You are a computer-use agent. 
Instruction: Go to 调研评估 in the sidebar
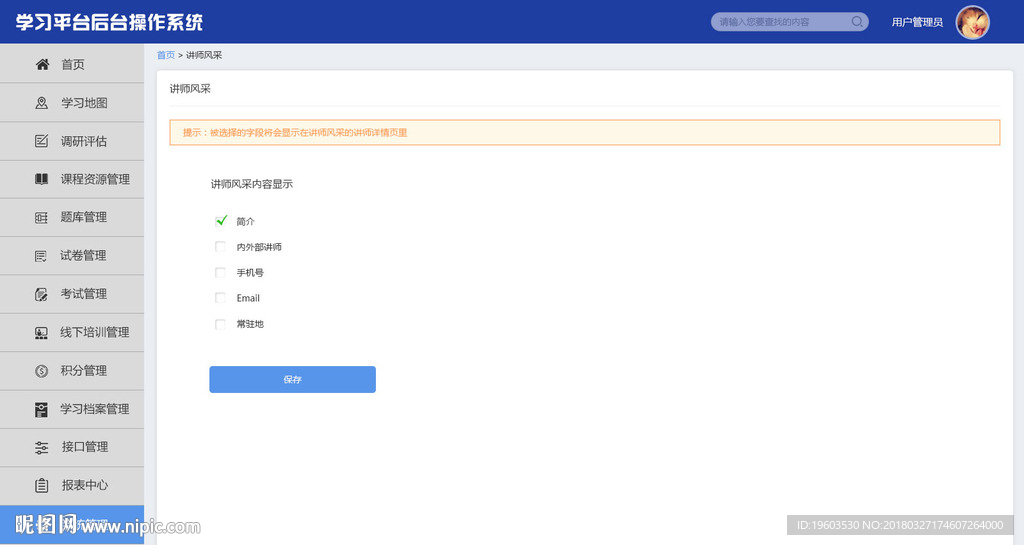point(72,141)
